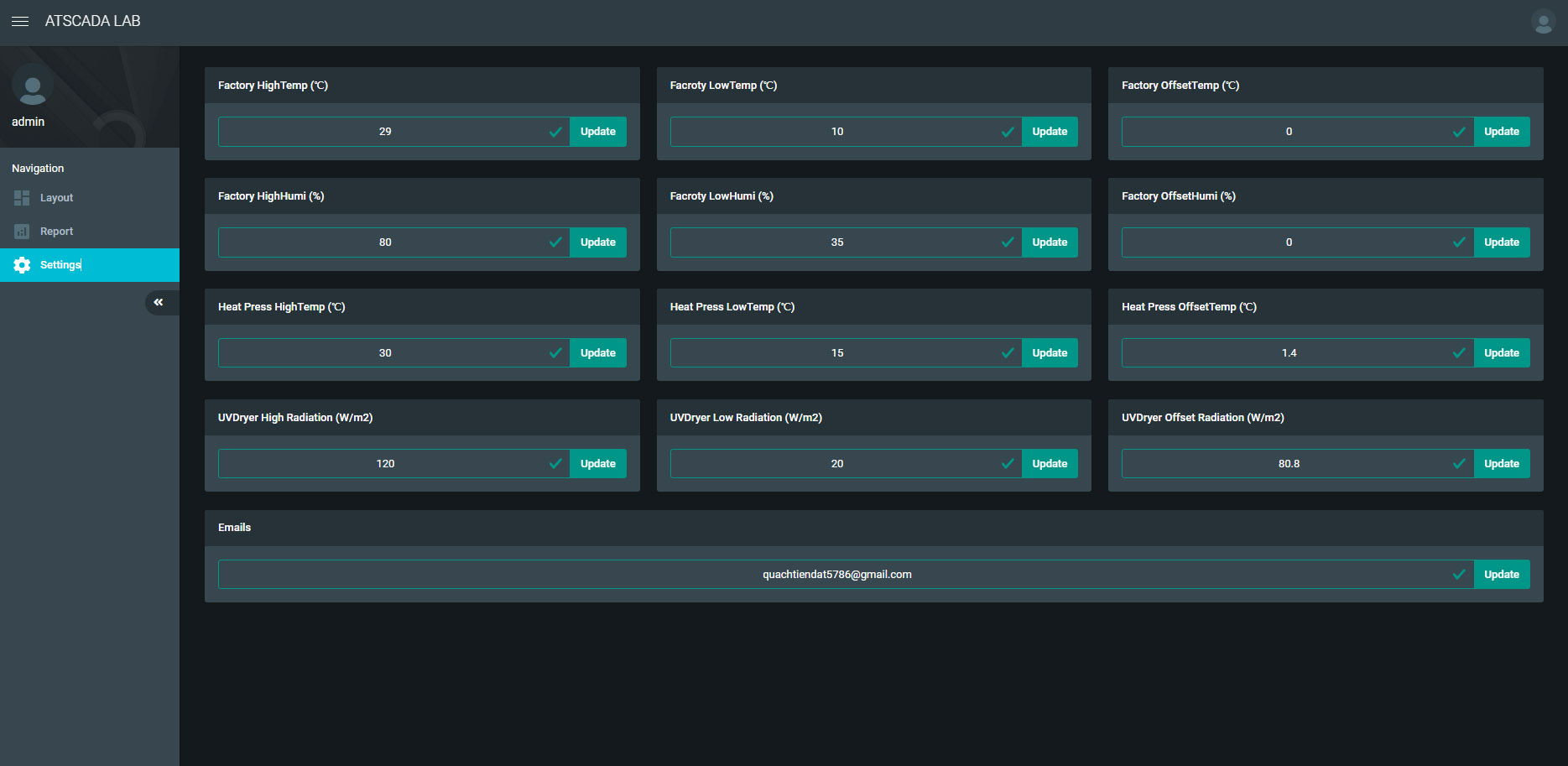Open the hamburger menu icon
Viewport: 1568px width, 766px height.
(x=20, y=21)
